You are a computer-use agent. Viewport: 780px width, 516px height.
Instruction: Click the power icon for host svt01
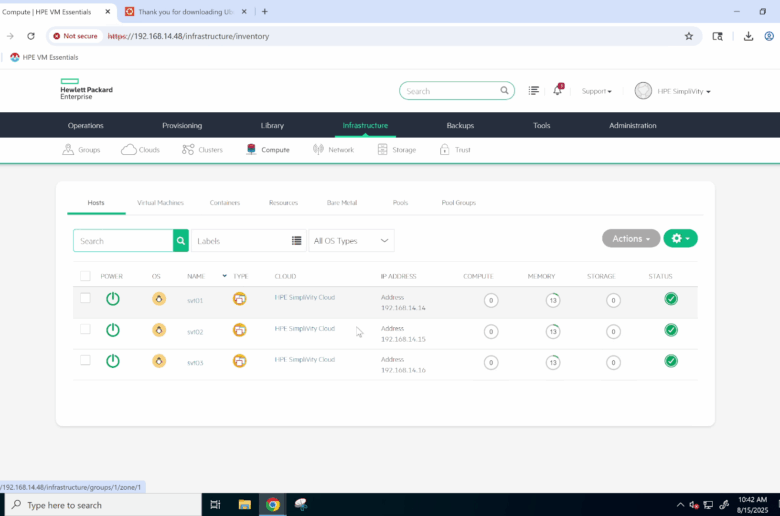[x=113, y=299]
